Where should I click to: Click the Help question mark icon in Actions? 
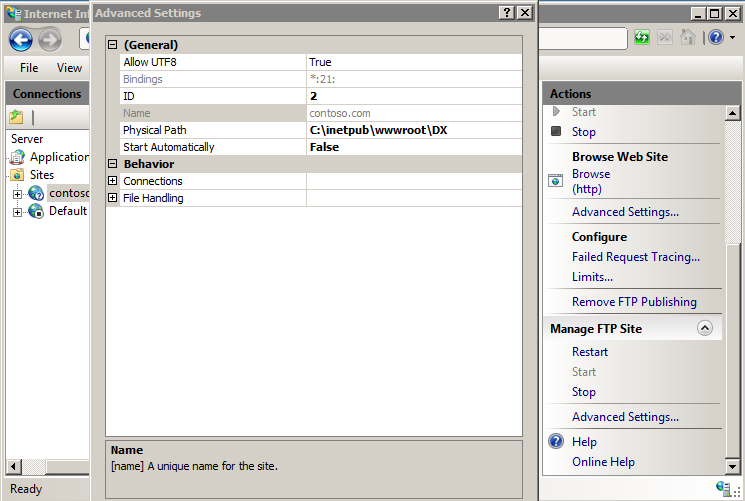[556, 441]
